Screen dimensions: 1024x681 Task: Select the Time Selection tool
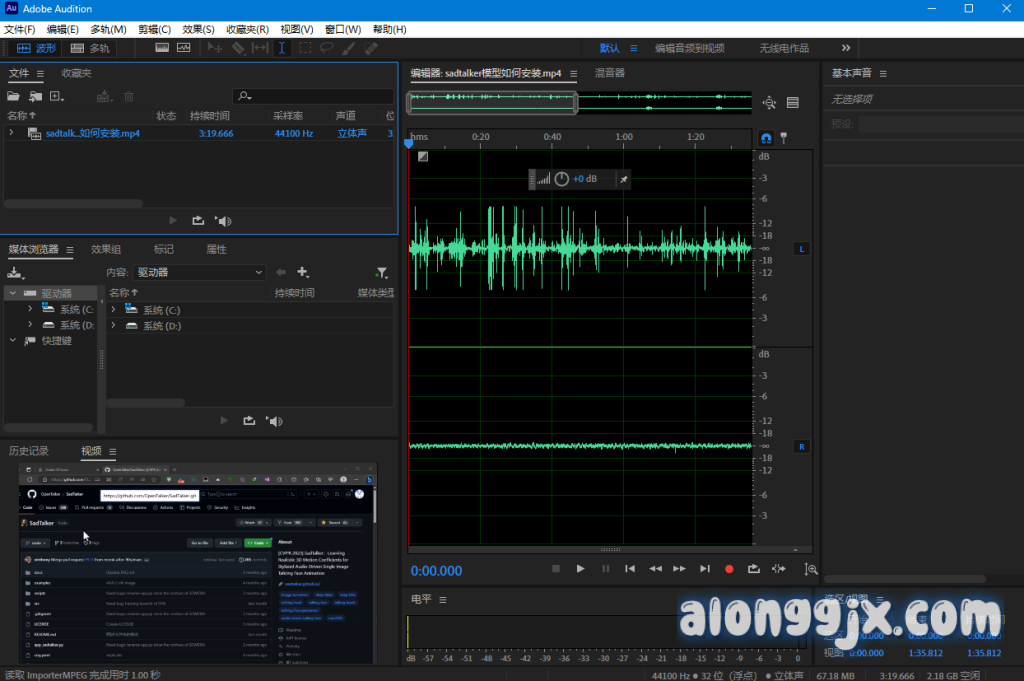click(x=281, y=48)
